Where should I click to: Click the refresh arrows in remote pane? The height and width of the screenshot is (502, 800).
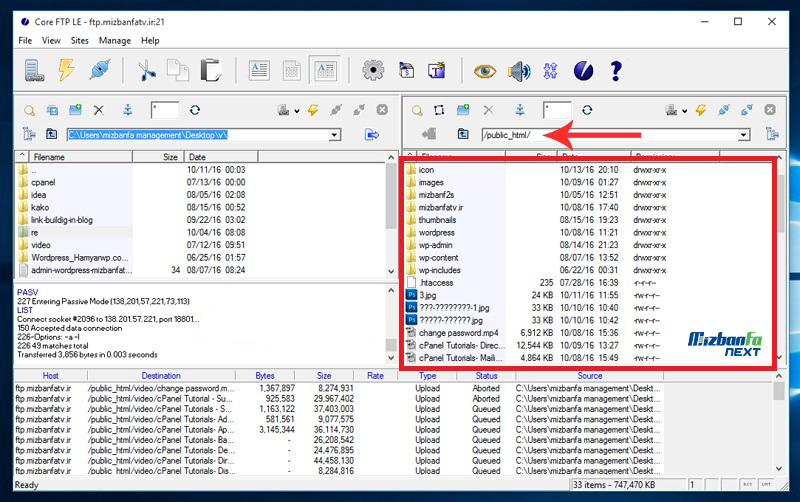coord(587,110)
